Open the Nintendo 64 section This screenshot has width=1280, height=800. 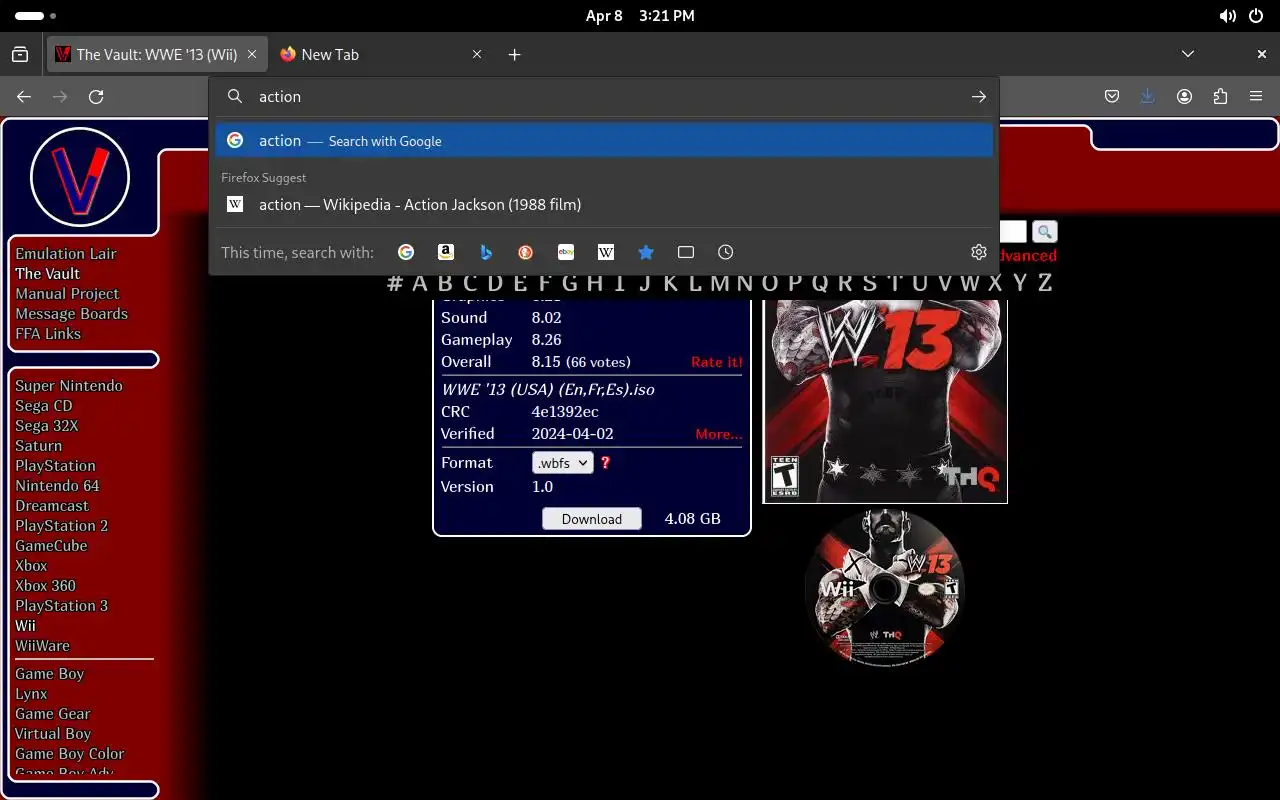click(x=57, y=486)
